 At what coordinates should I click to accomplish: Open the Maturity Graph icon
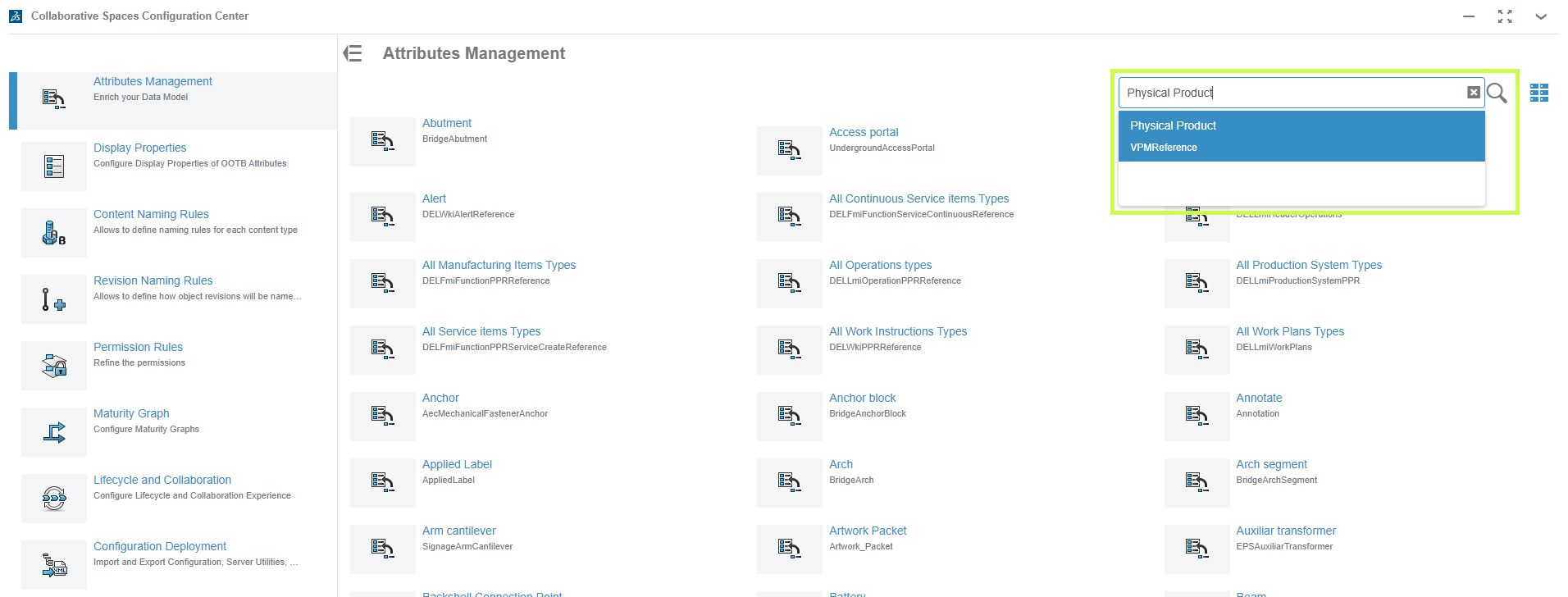[x=54, y=432]
